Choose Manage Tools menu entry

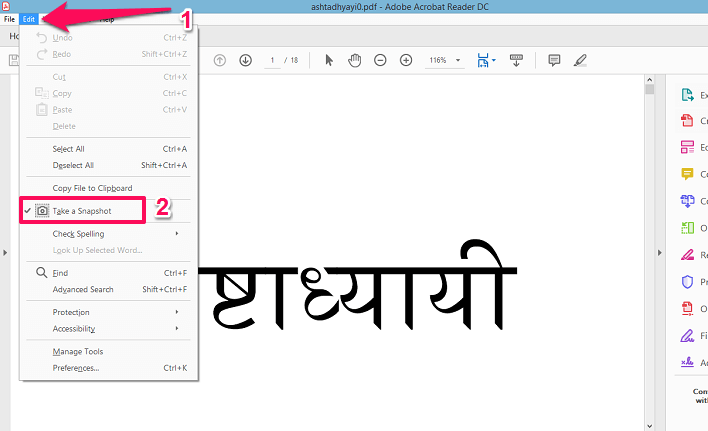coord(108,352)
